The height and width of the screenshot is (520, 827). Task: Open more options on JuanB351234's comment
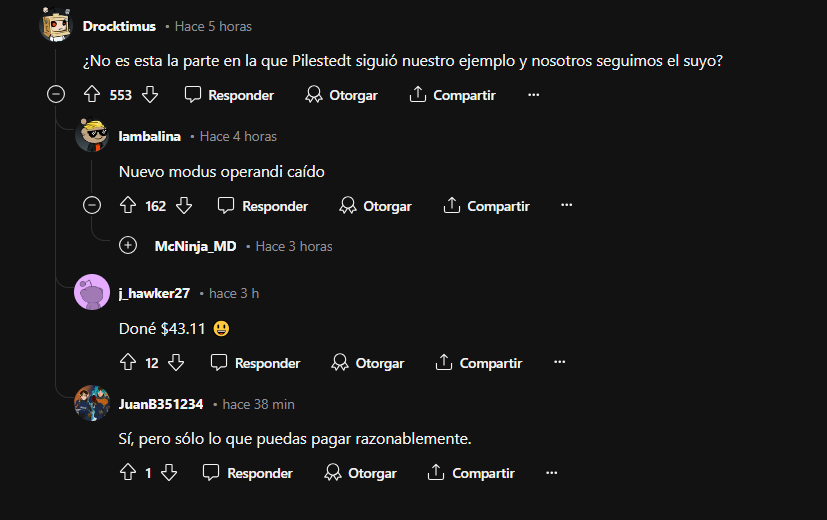click(552, 473)
